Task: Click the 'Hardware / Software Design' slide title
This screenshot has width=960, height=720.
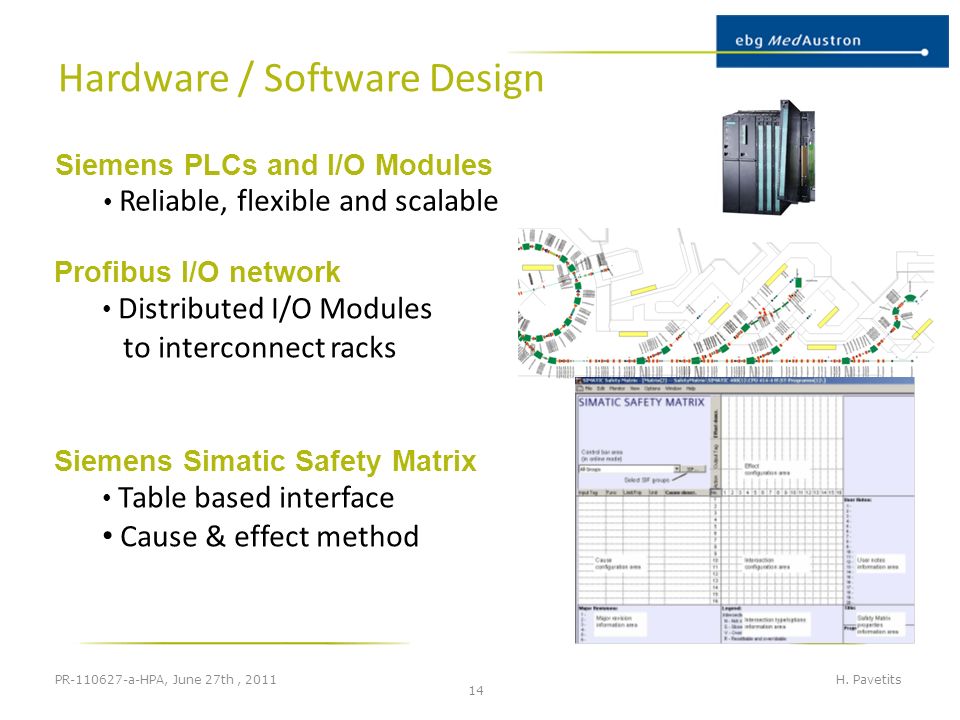Action: pyautogui.click(x=301, y=79)
